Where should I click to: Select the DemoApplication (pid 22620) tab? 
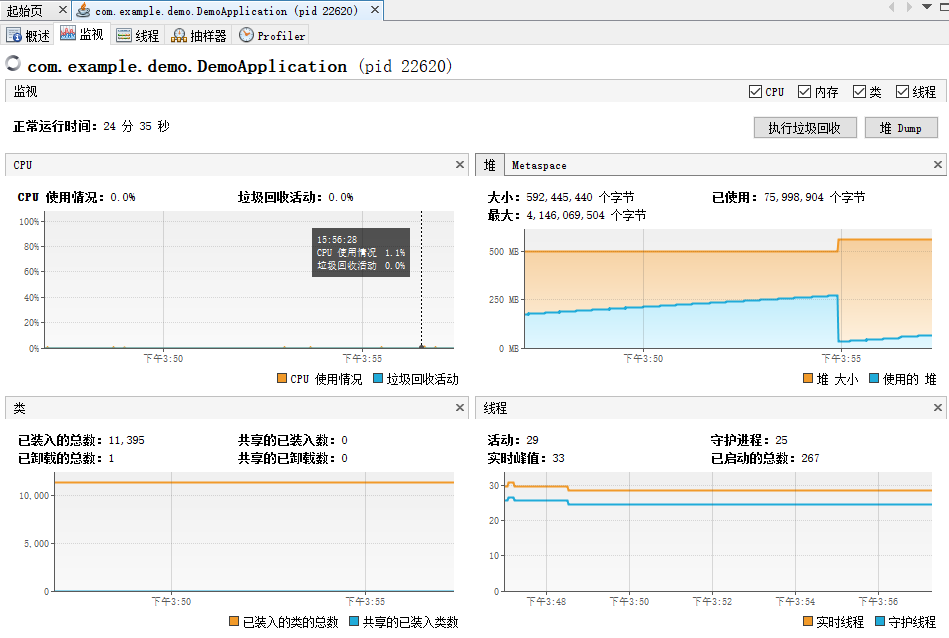(226, 10)
